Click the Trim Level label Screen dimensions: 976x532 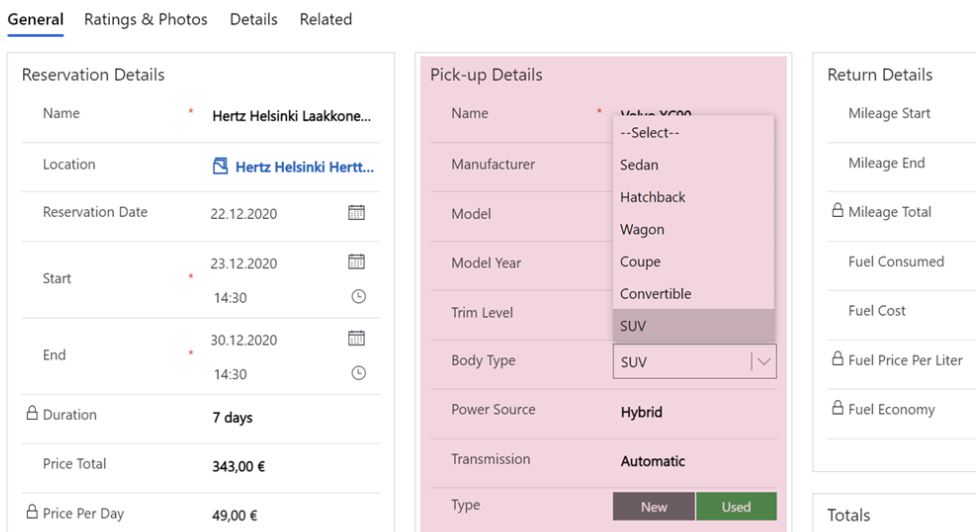pyautogui.click(x=482, y=312)
